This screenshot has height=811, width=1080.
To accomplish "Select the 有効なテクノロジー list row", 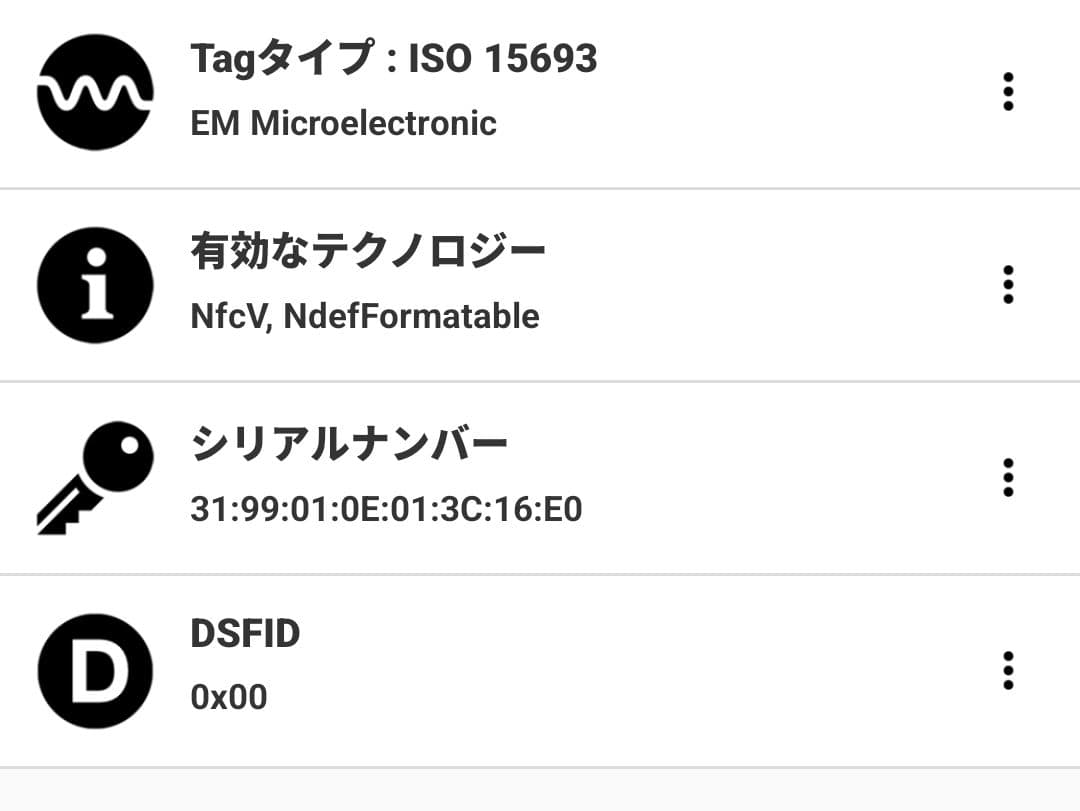I will click(500, 284).
